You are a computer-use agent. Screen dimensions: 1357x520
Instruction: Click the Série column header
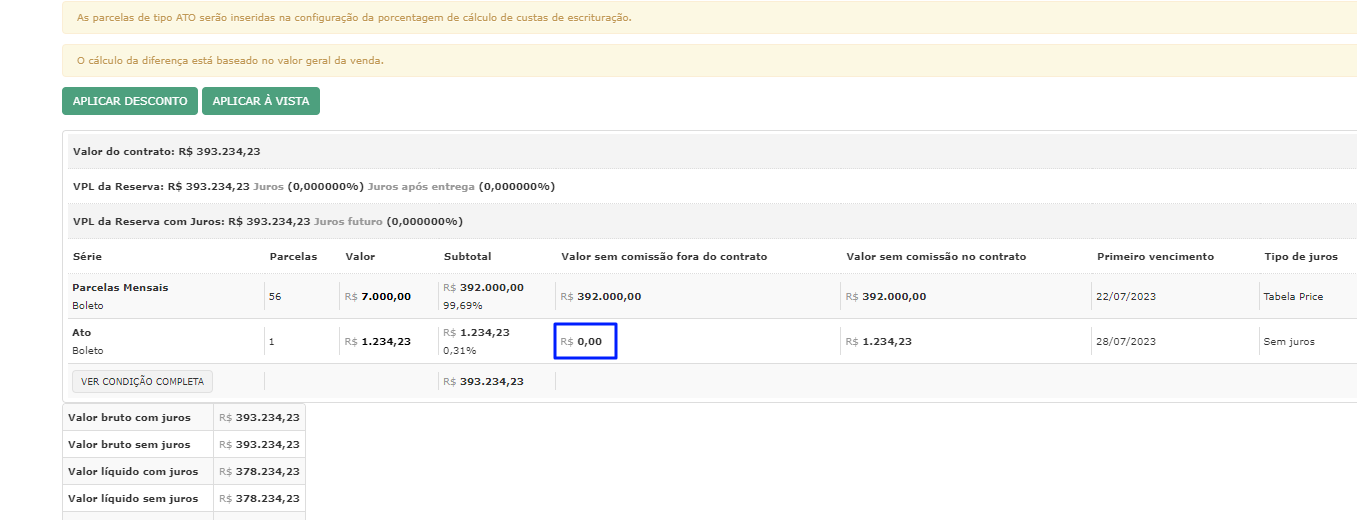point(87,256)
